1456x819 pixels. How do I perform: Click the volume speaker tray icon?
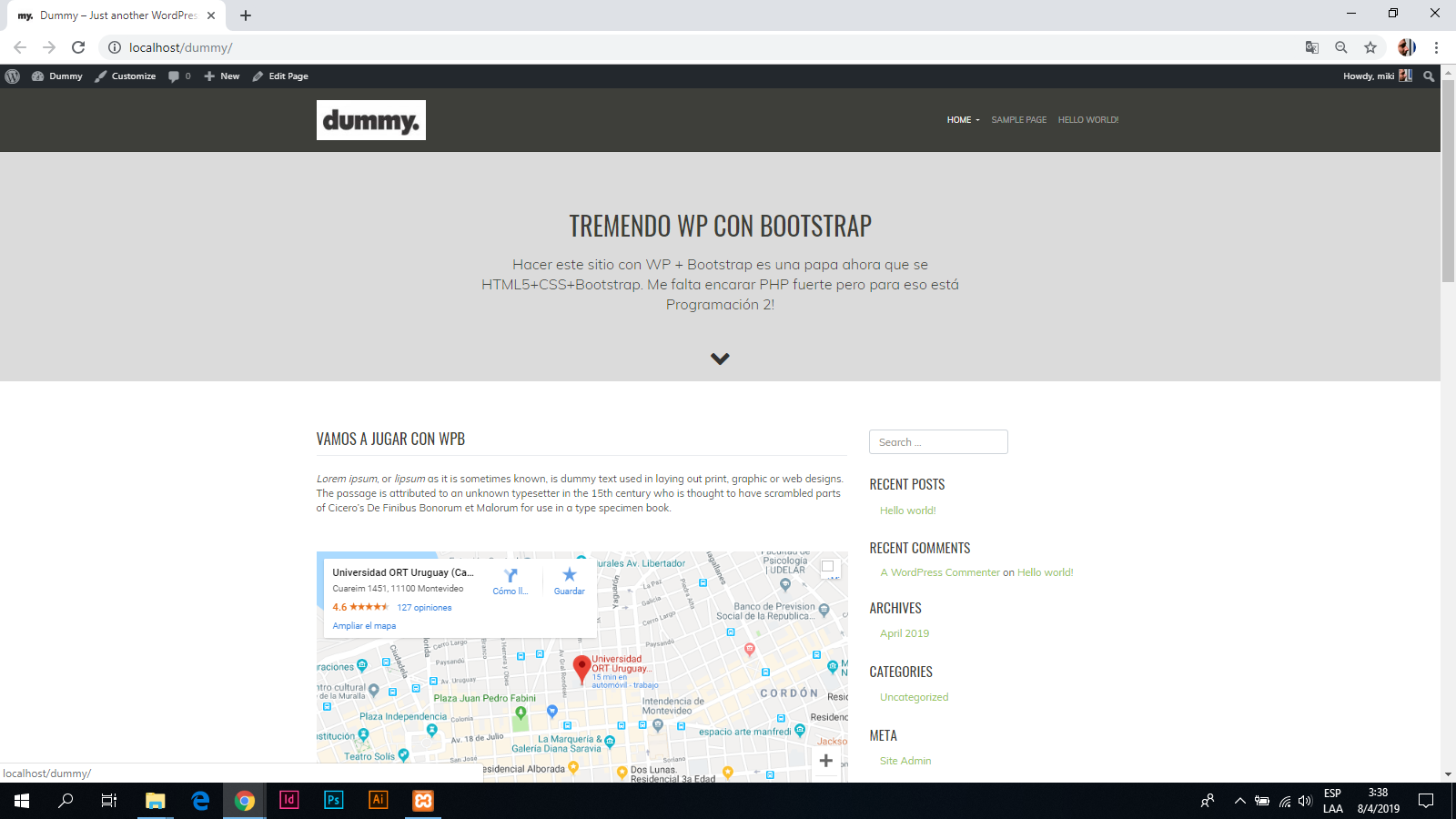[x=1306, y=801]
